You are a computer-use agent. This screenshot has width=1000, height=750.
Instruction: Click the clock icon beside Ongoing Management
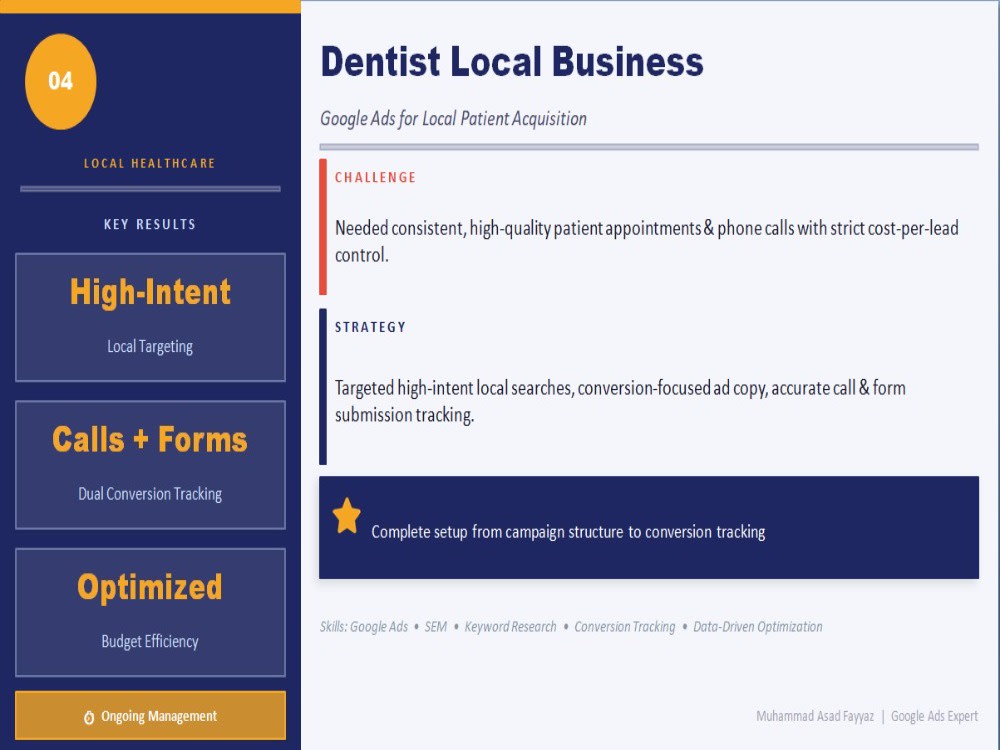click(89, 717)
